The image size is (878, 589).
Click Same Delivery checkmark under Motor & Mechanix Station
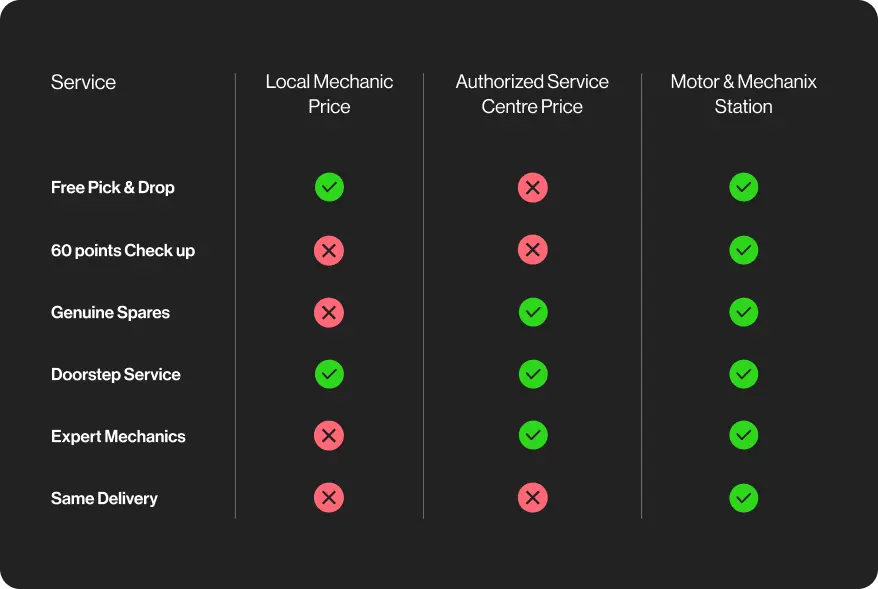(743, 498)
